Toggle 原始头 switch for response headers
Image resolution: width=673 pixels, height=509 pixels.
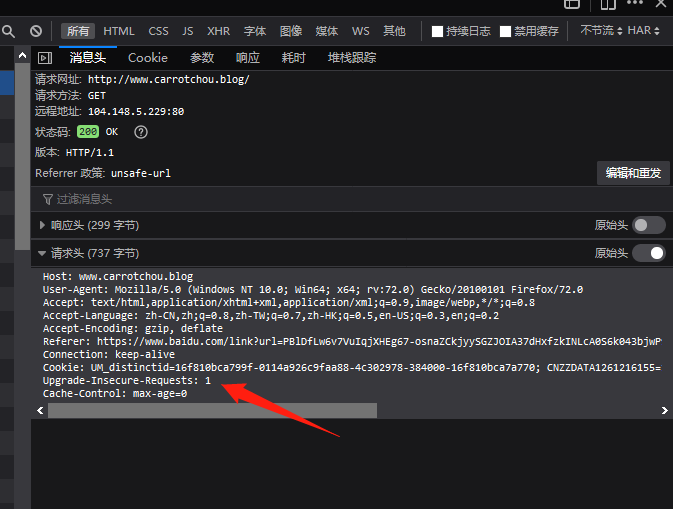point(649,225)
